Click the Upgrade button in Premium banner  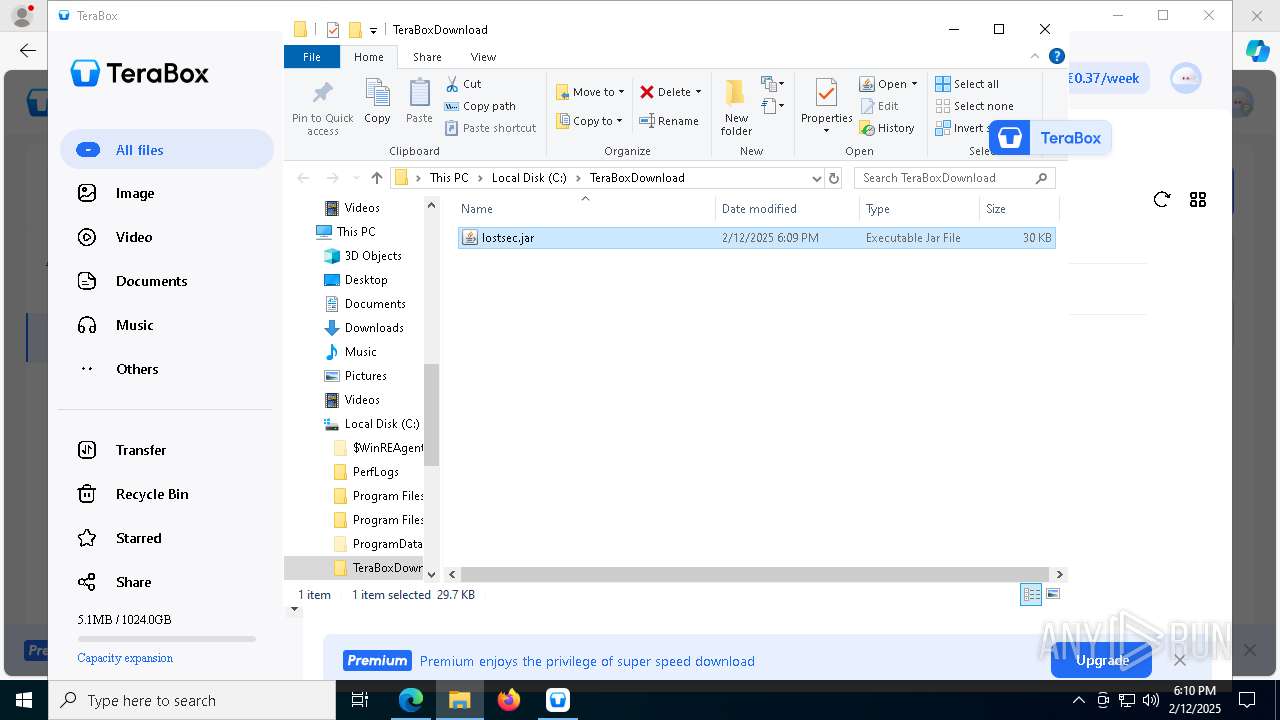point(1101,660)
